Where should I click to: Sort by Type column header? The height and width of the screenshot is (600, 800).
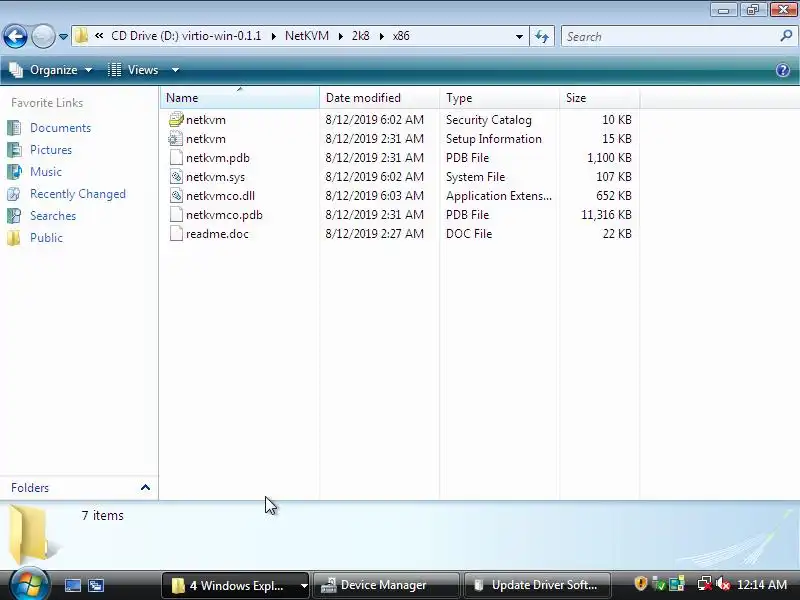pos(499,97)
